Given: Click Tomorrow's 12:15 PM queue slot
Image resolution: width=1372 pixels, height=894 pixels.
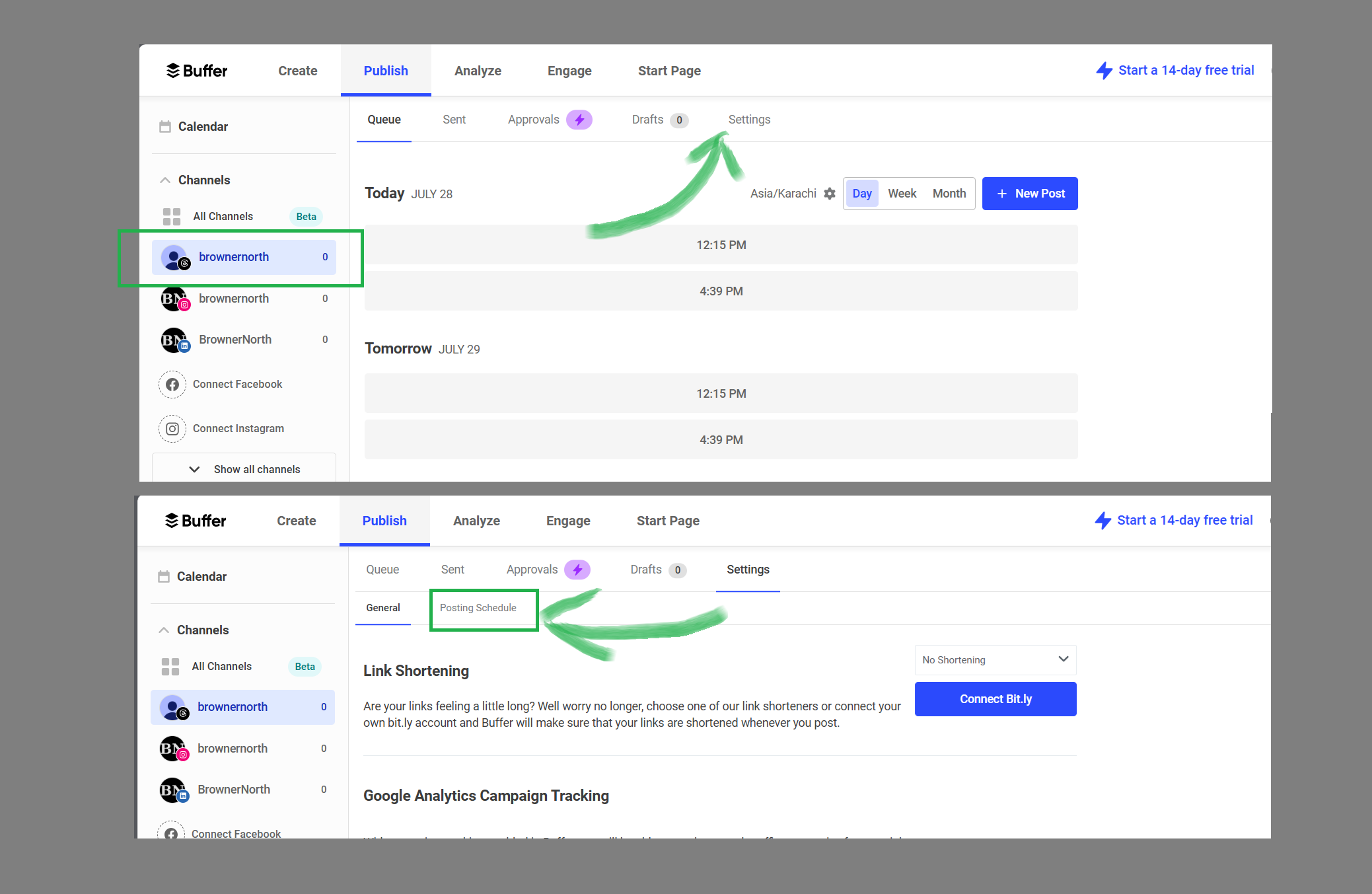Looking at the screenshot, I should click(721, 394).
